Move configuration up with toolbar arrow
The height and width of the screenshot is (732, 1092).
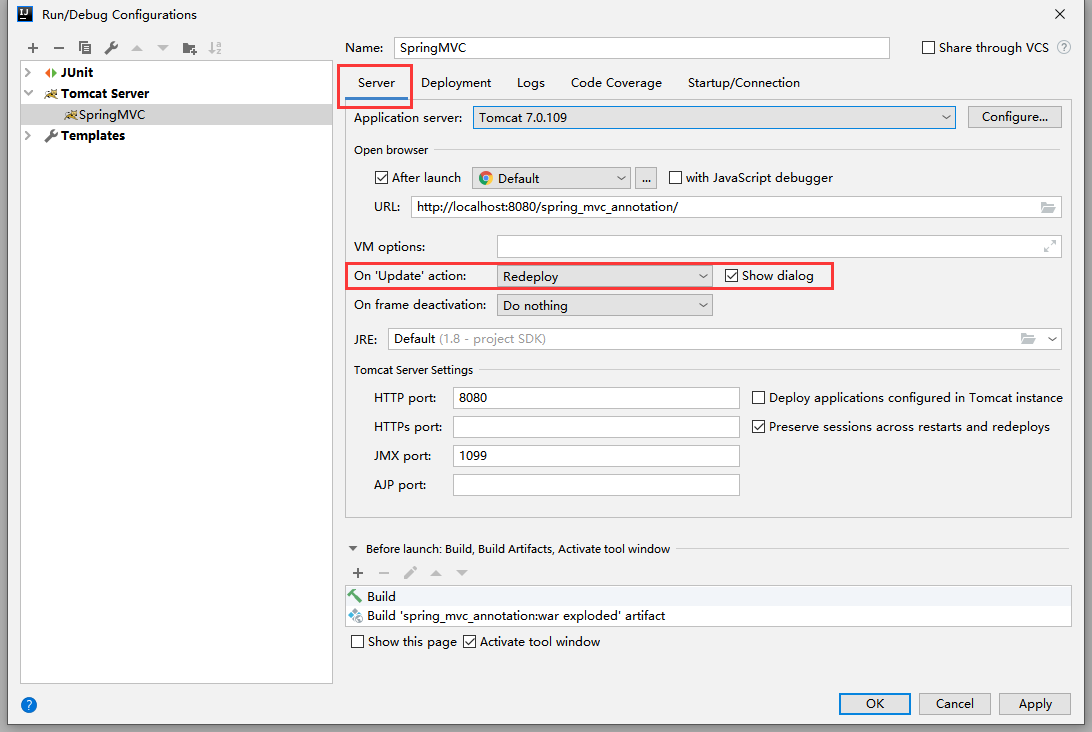tap(136, 48)
